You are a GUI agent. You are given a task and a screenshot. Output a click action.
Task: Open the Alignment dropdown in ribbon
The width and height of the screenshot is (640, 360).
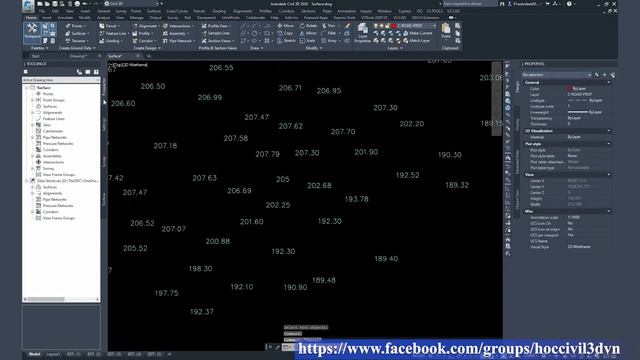click(x=145, y=26)
